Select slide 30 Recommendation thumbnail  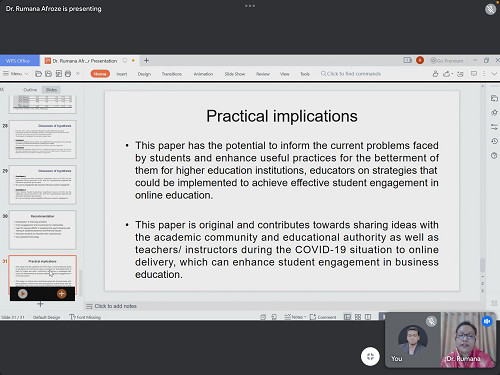pos(43,230)
